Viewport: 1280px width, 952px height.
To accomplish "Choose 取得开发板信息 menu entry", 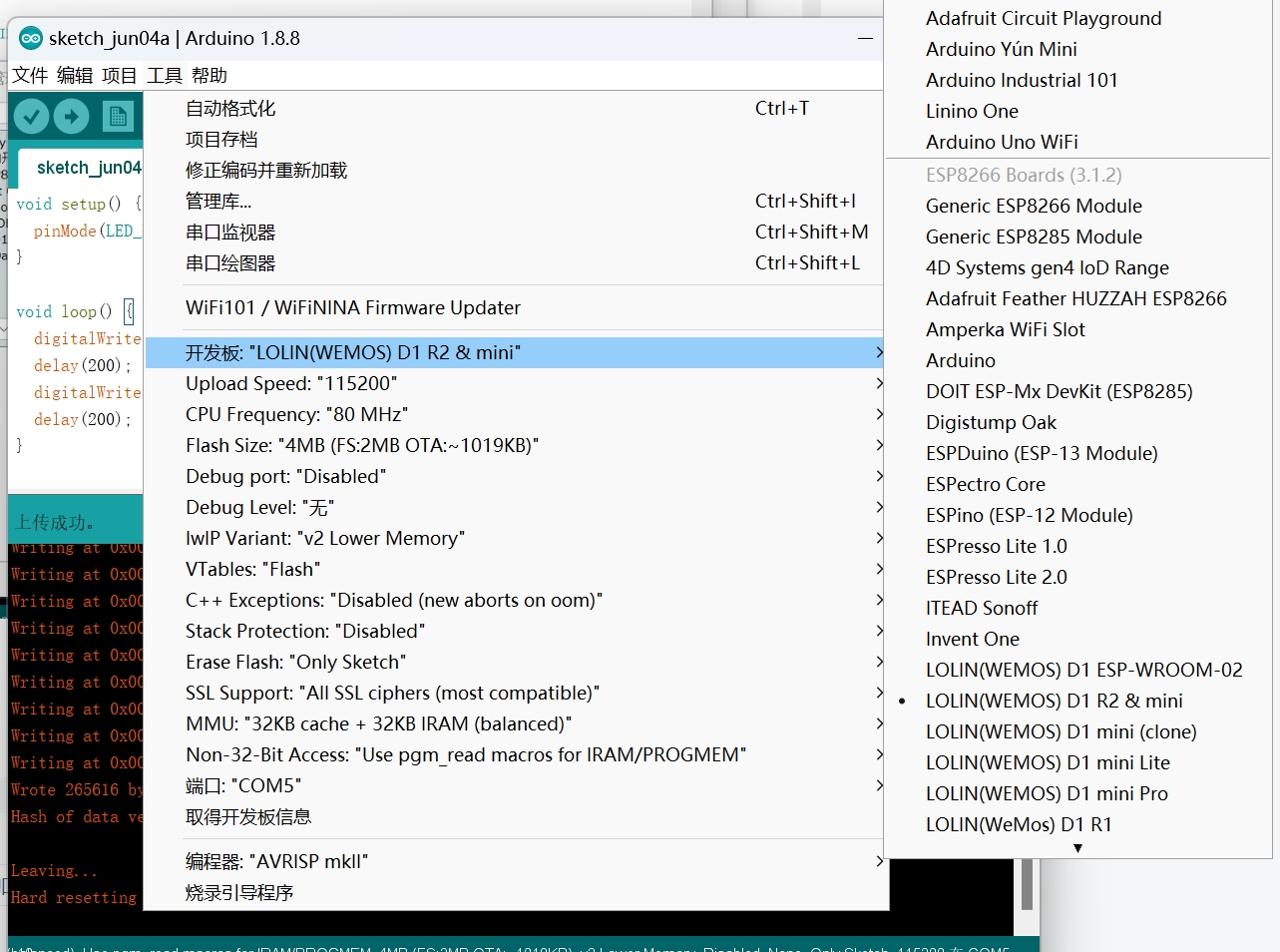I will [x=515, y=817].
